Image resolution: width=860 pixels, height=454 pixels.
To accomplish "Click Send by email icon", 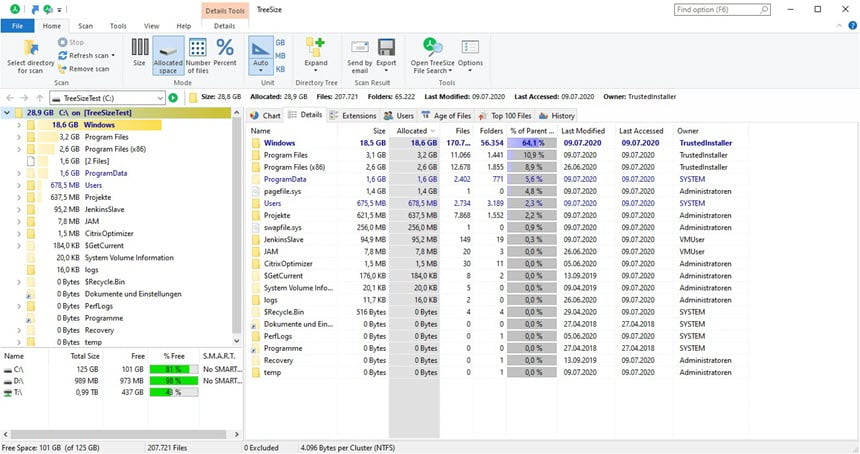I will click(x=360, y=47).
